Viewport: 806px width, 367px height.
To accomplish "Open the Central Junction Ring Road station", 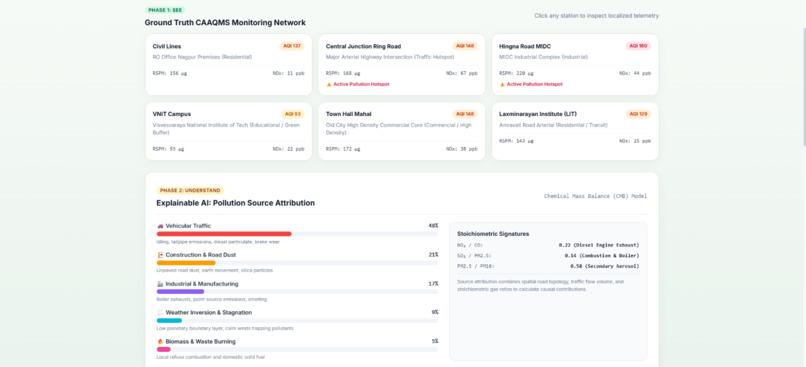I will pos(401,65).
